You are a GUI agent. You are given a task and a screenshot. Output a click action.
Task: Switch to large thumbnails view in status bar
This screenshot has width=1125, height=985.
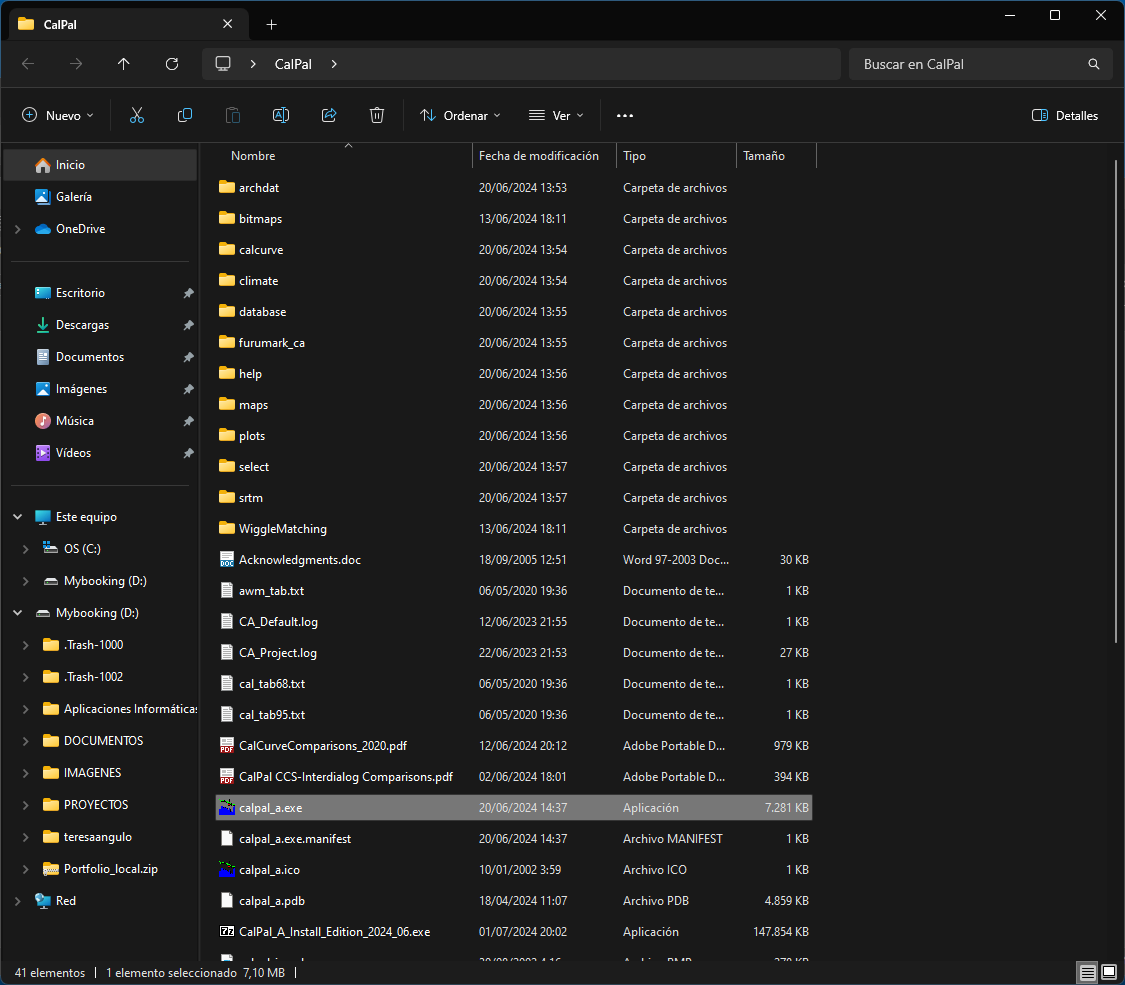coord(1109,972)
